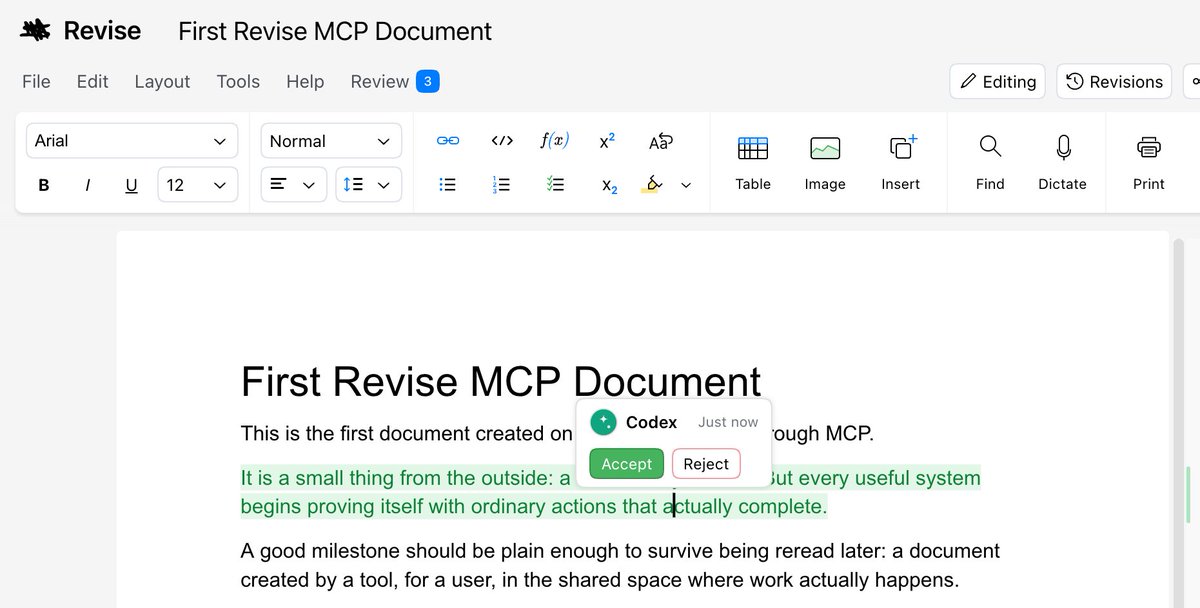Image resolution: width=1200 pixels, height=608 pixels.
Task: Open the Layout menu
Action: (x=162, y=82)
